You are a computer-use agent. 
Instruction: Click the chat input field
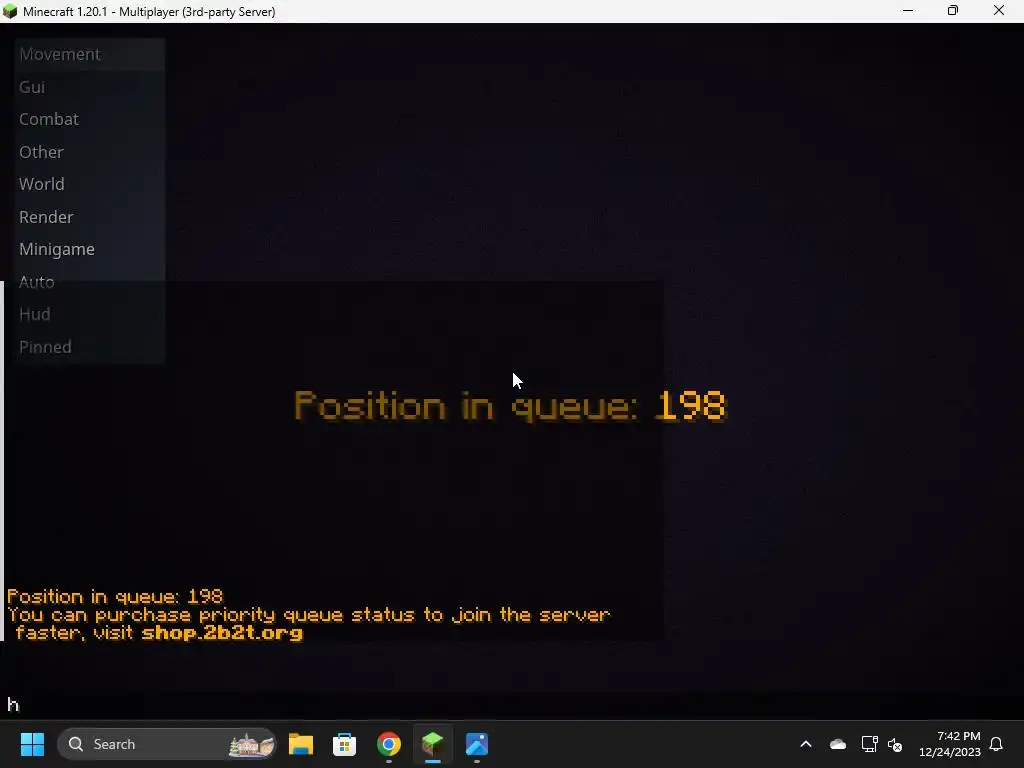click(x=512, y=705)
